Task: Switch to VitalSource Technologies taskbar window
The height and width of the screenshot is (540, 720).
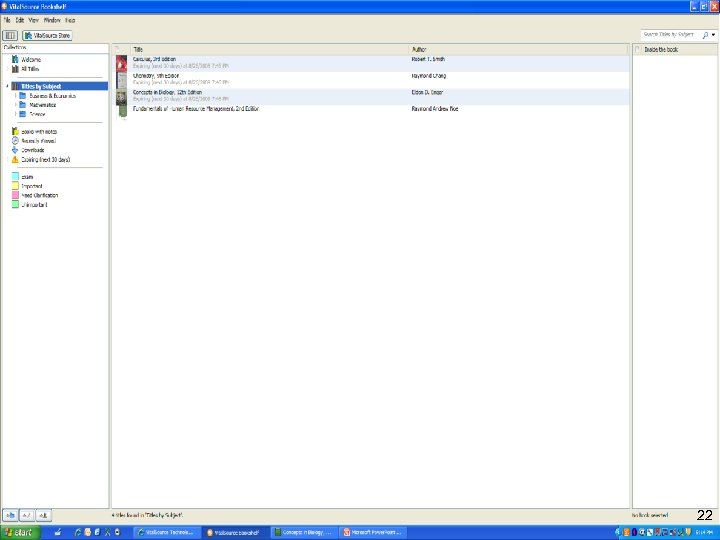Action: pyautogui.click(x=166, y=533)
